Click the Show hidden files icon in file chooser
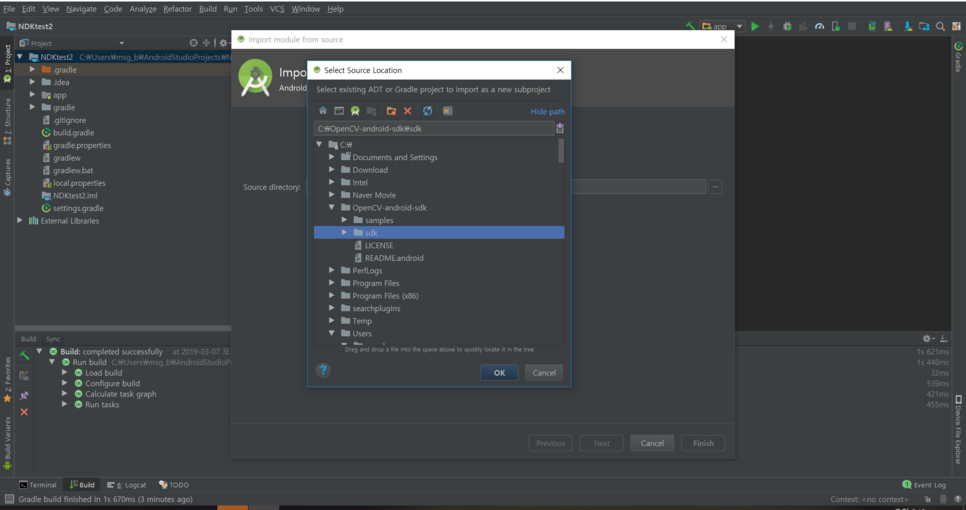This screenshot has height=510, width=966. [447, 111]
